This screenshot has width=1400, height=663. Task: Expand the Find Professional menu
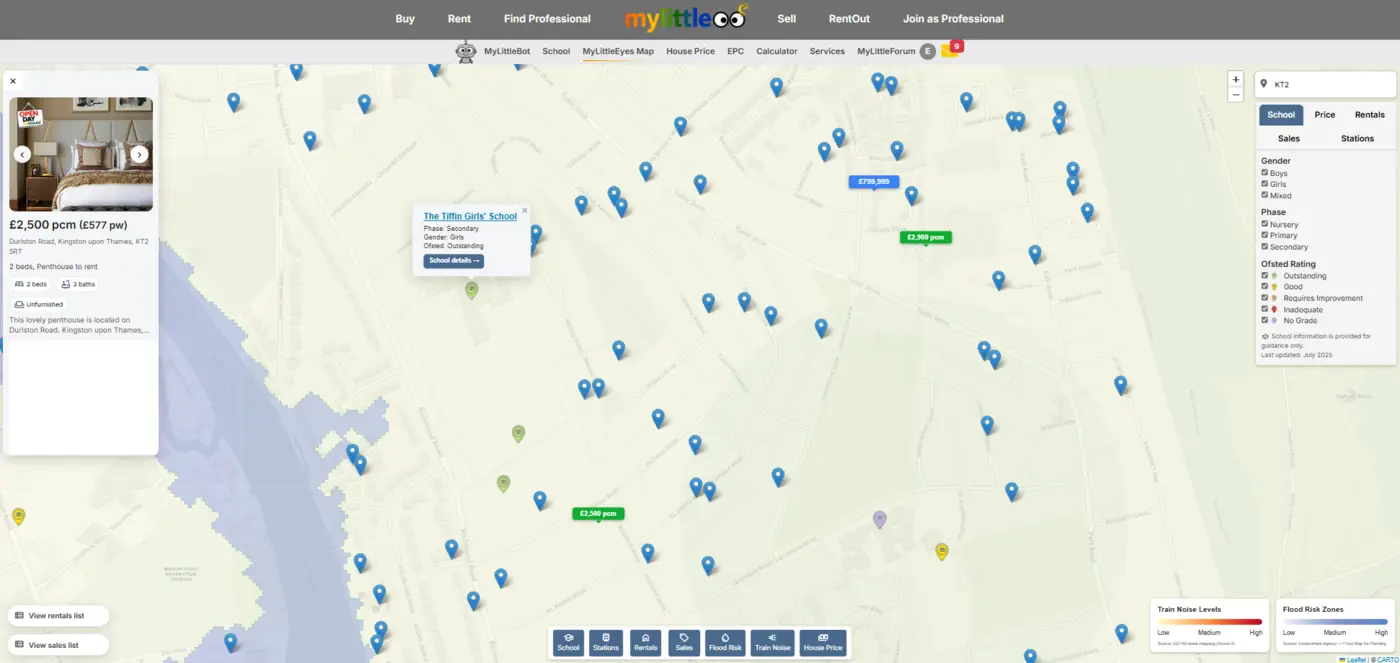click(547, 19)
